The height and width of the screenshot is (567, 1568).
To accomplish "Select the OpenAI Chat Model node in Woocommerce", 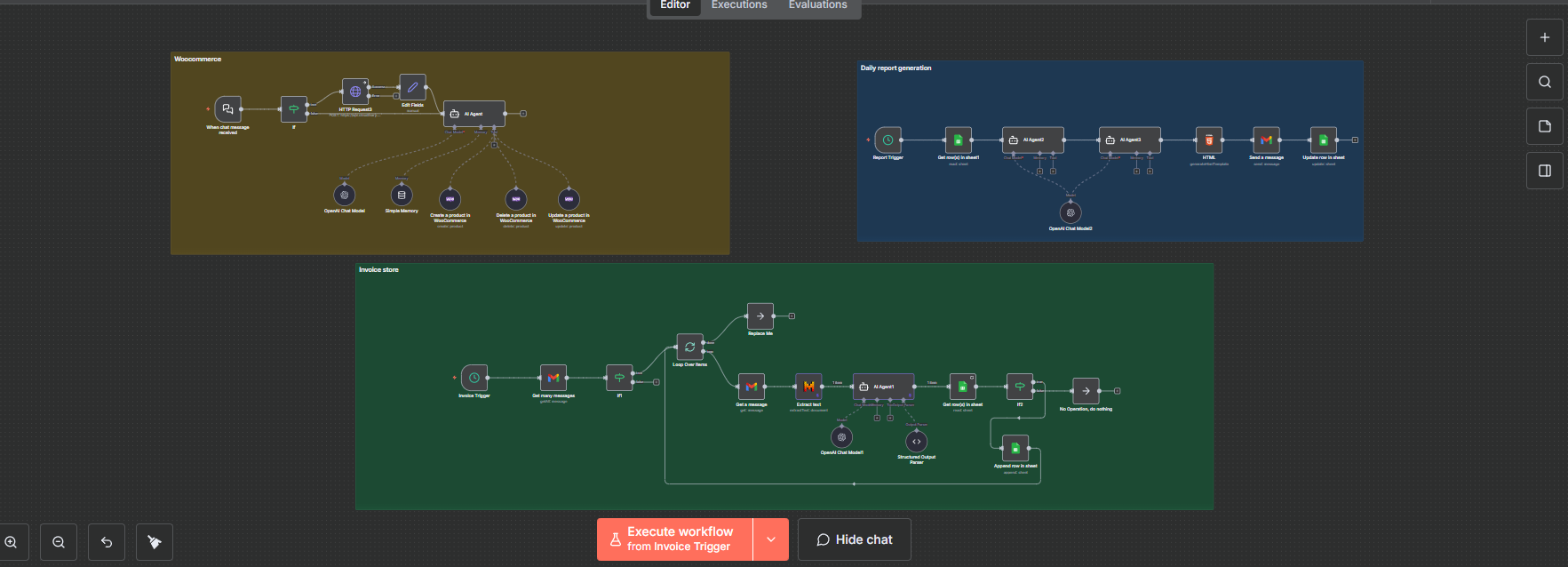I will point(345,196).
